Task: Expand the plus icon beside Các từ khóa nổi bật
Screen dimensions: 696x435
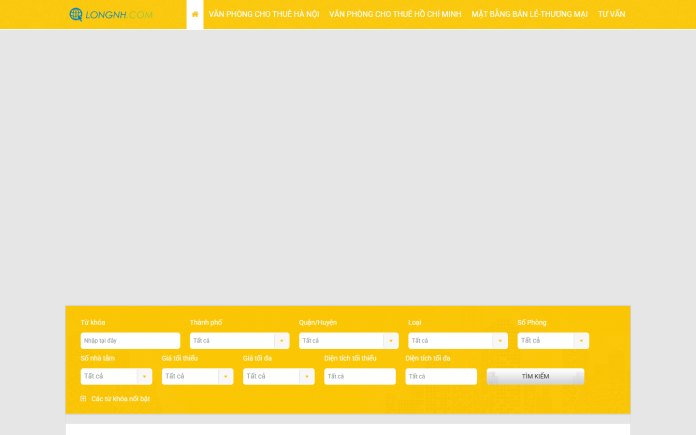Action: pos(83,399)
